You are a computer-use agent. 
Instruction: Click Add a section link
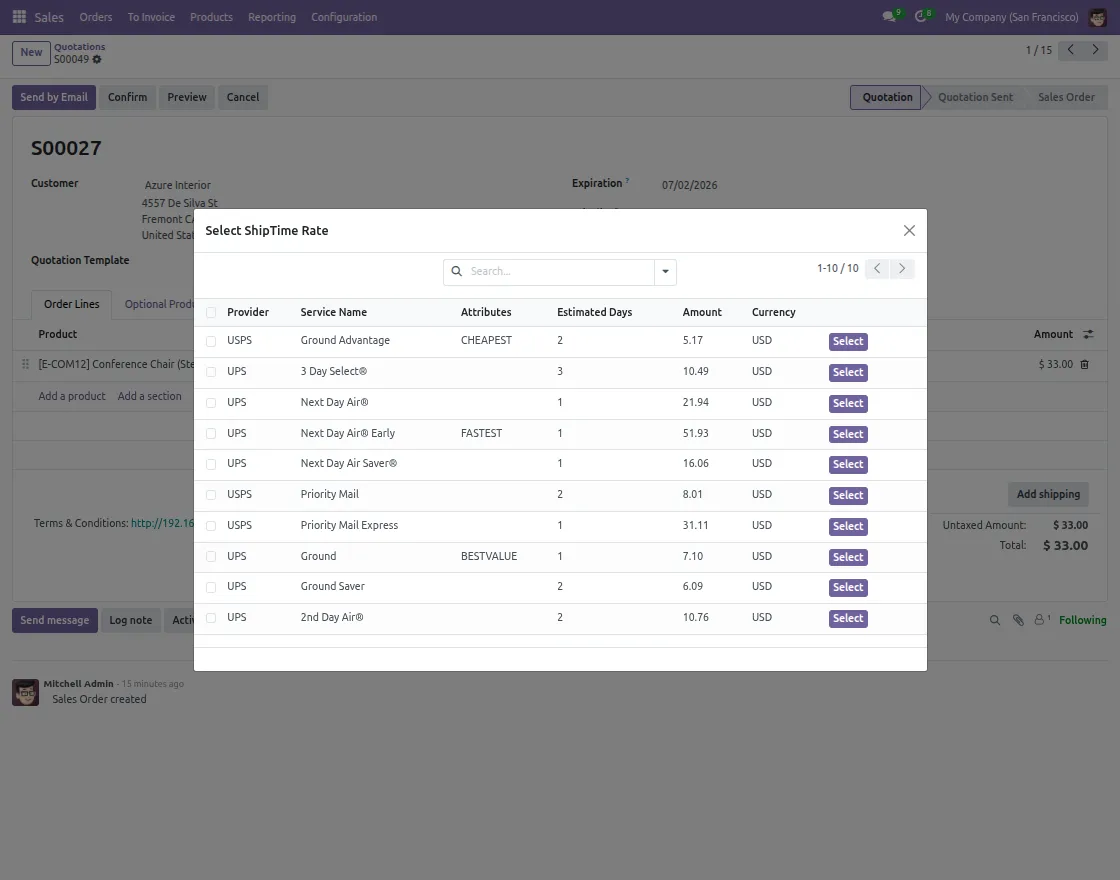[149, 396]
